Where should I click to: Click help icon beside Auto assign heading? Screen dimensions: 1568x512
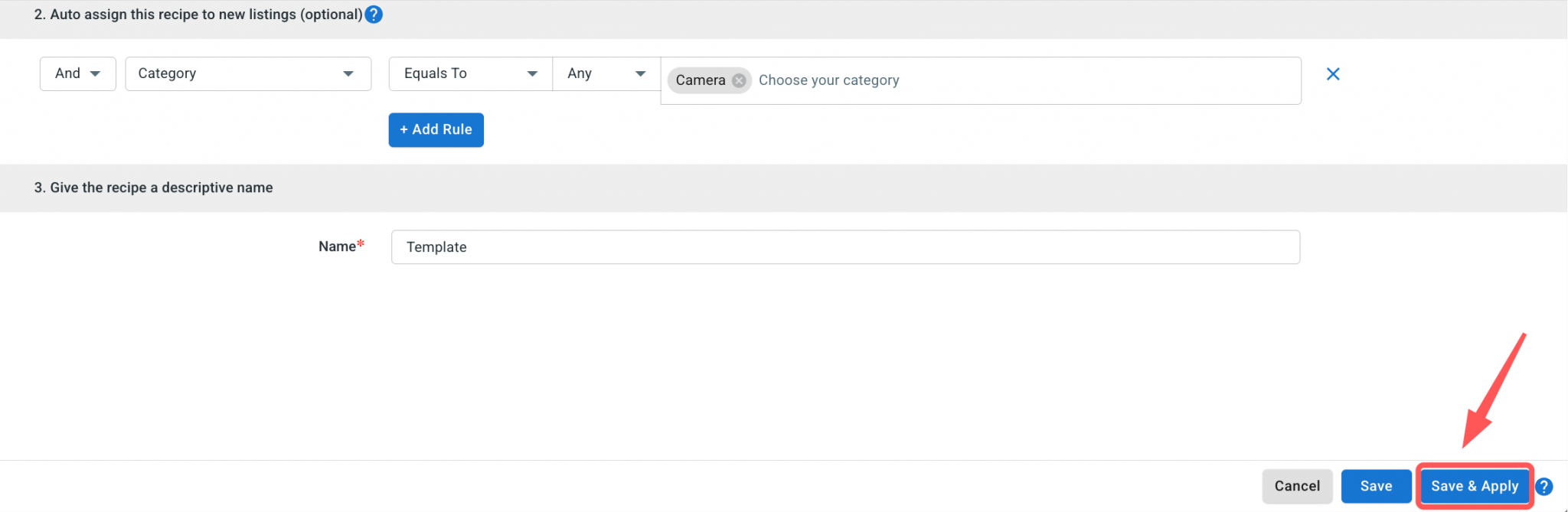tap(374, 15)
